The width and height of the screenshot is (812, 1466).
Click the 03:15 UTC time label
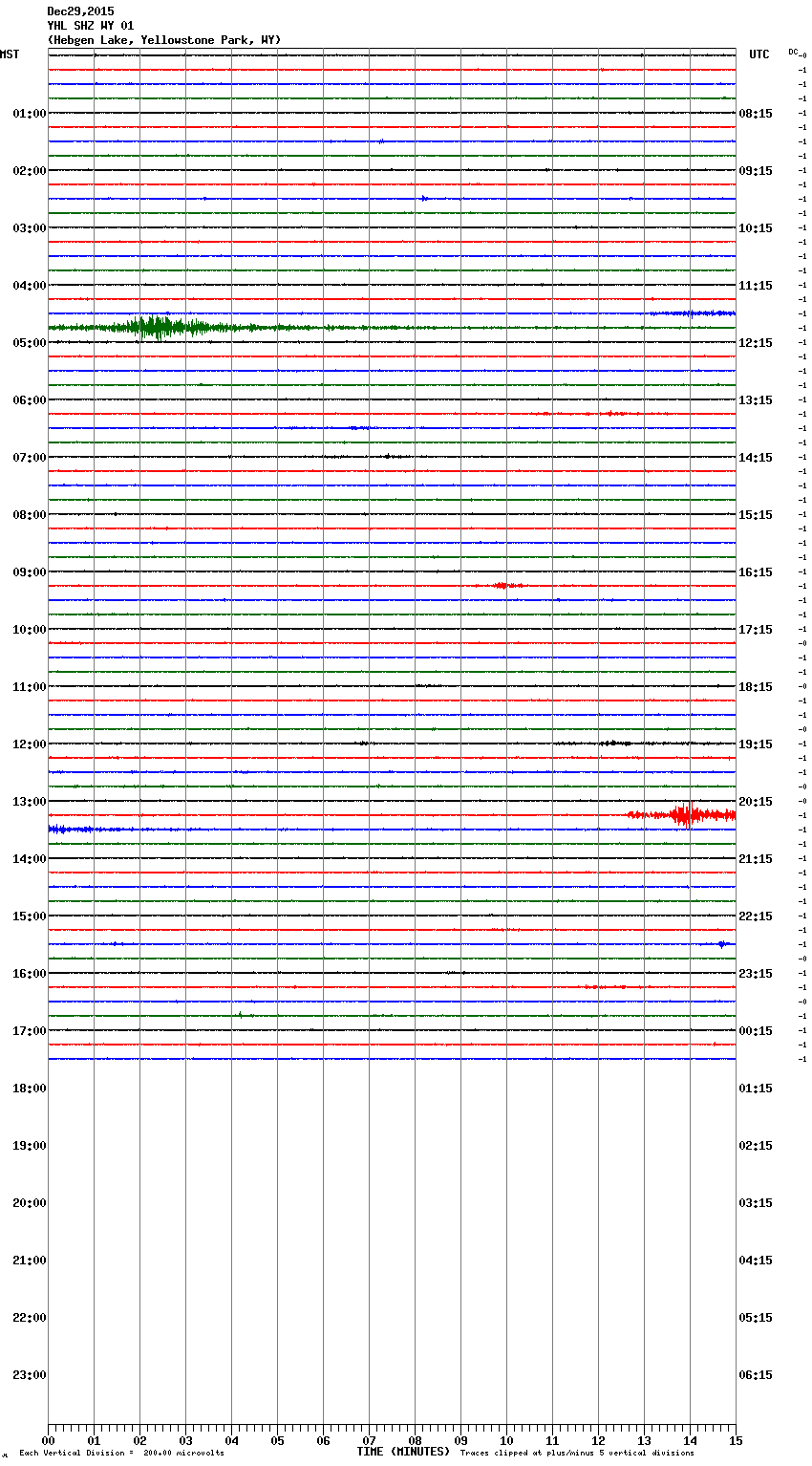pyautogui.click(x=756, y=1203)
